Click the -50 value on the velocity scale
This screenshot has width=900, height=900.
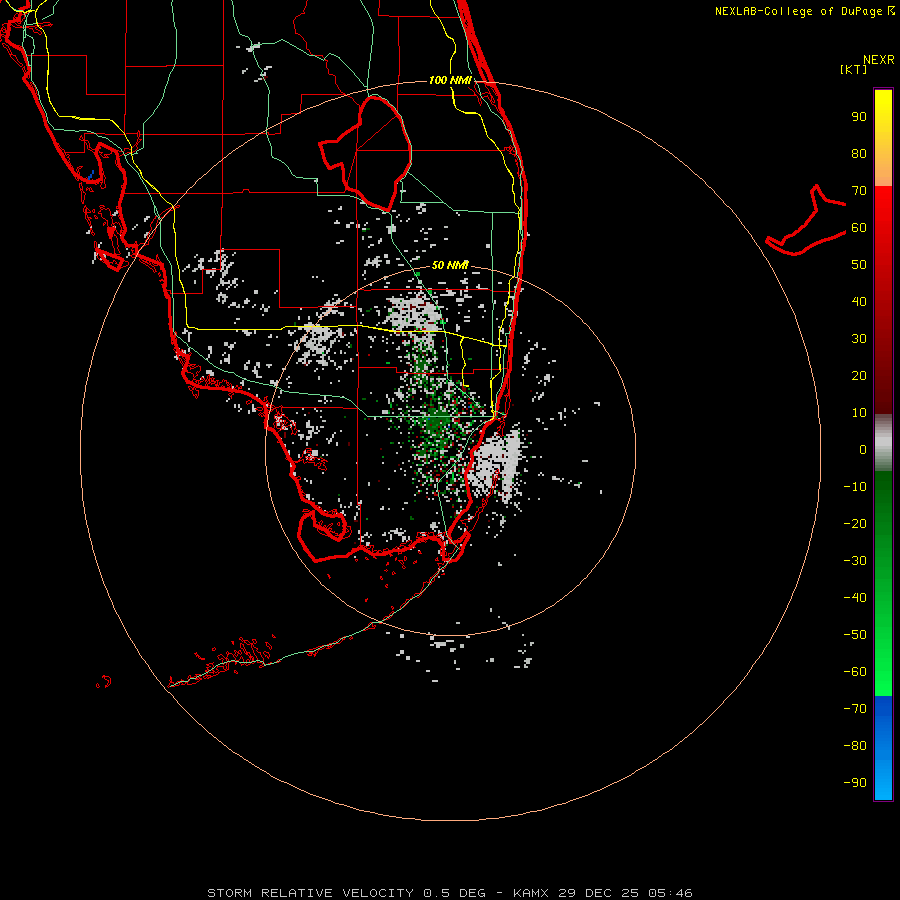click(x=855, y=634)
